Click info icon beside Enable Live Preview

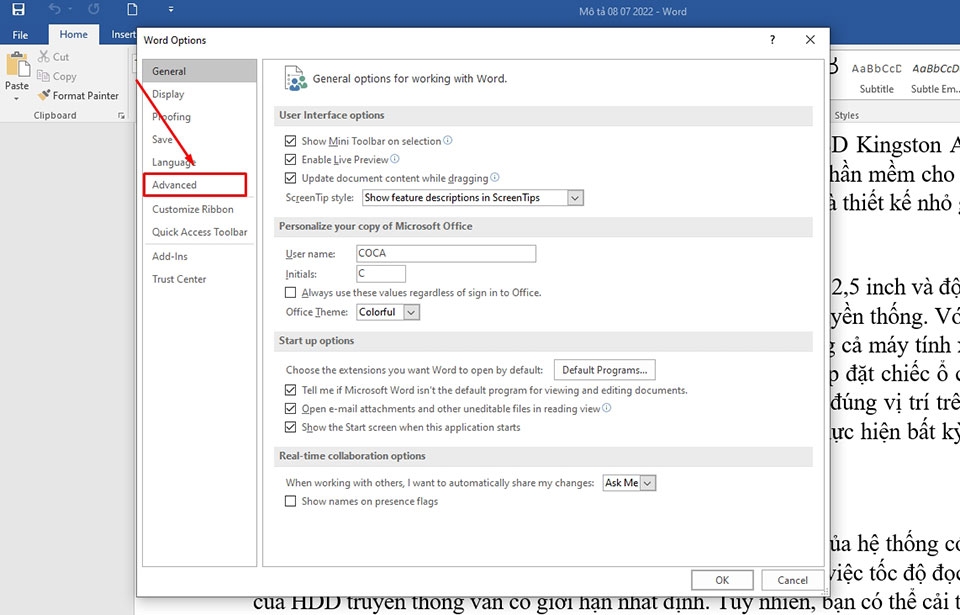pyautogui.click(x=395, y=159)
